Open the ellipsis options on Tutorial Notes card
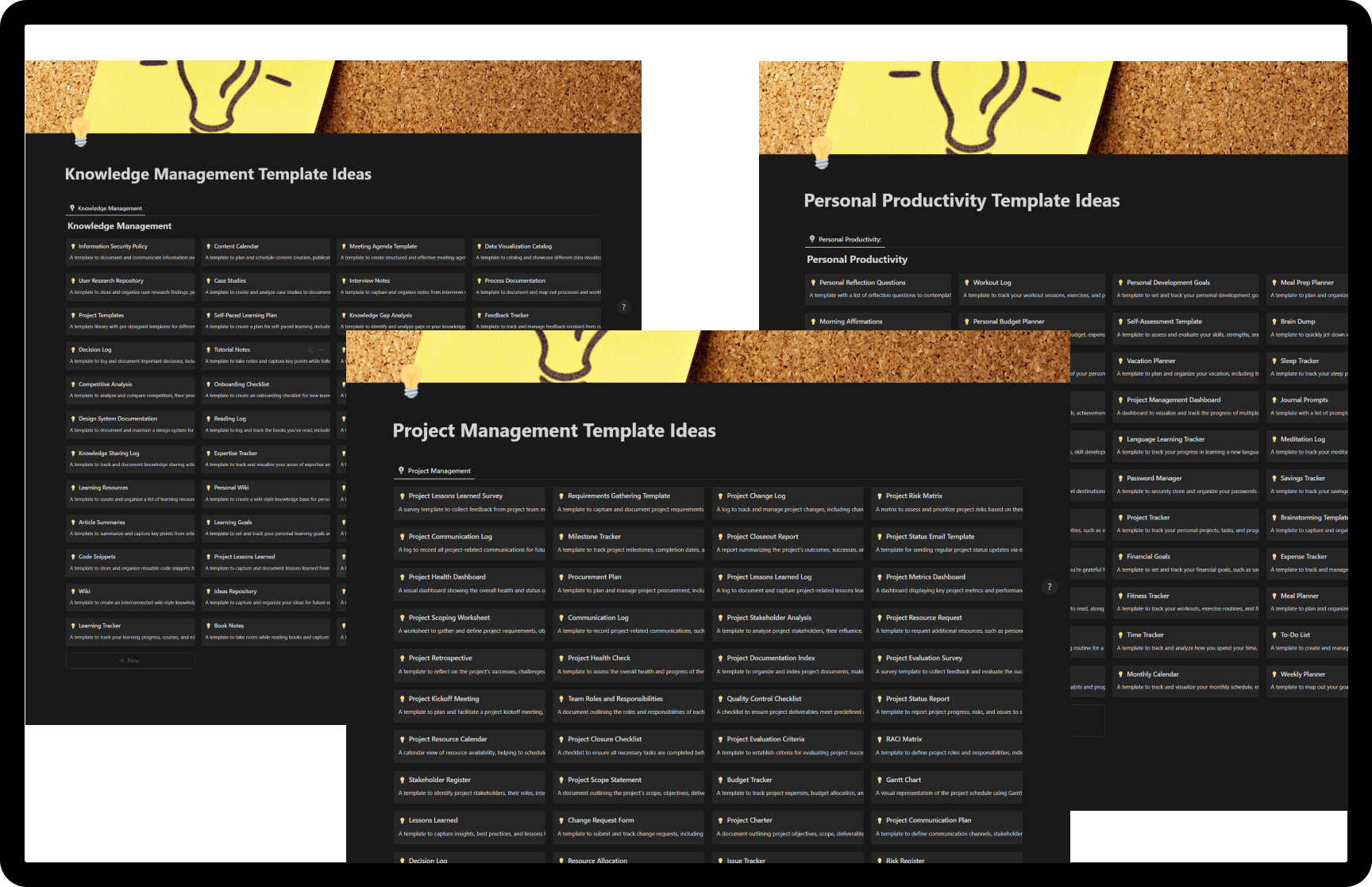The height and width of the screenshot is (887, 1372). (x=322, y=350)
